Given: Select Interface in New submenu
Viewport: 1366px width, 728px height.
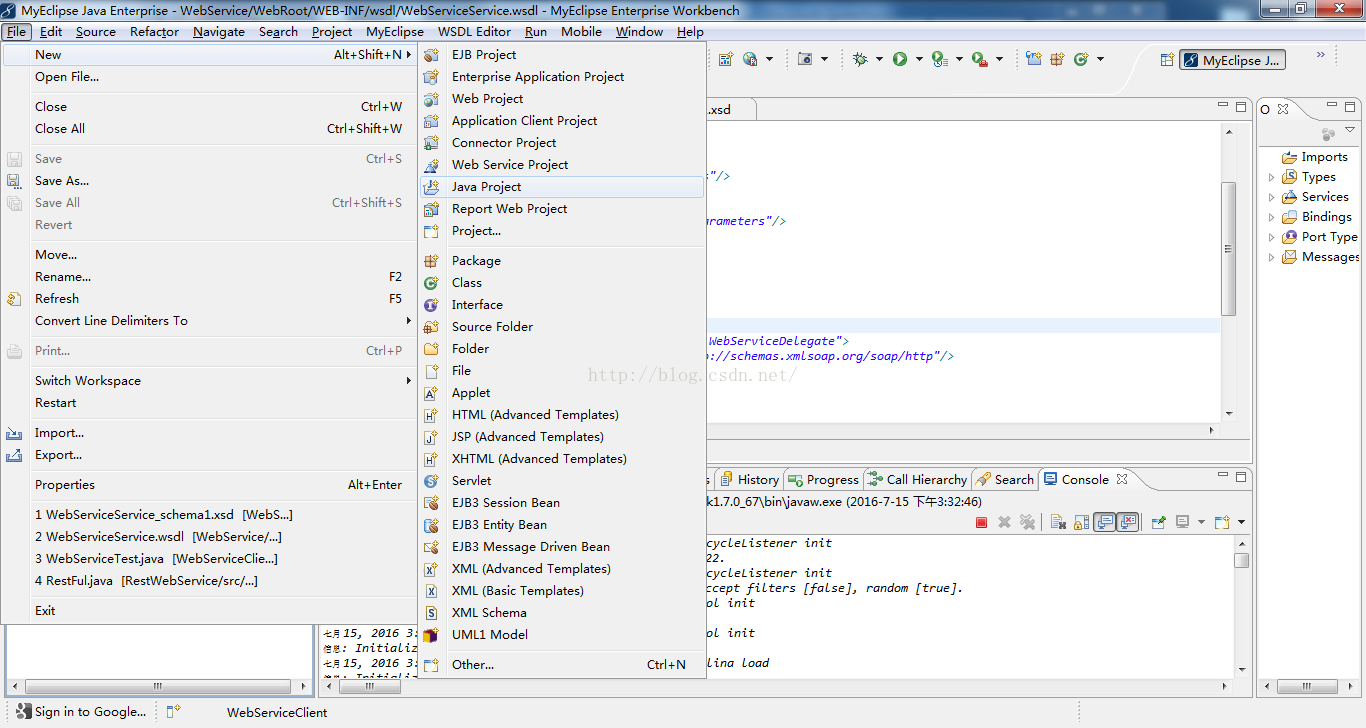Looking at the screenshot, I should (562, 305).
